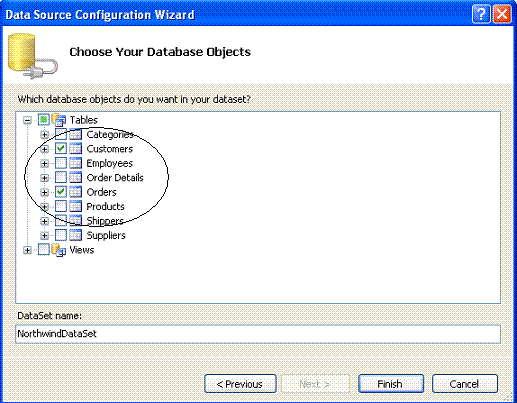Image resolution: width=517 pixels, height=403 pixels.
Task: Select the Categories table icon
Action: [x=76, y=134]
